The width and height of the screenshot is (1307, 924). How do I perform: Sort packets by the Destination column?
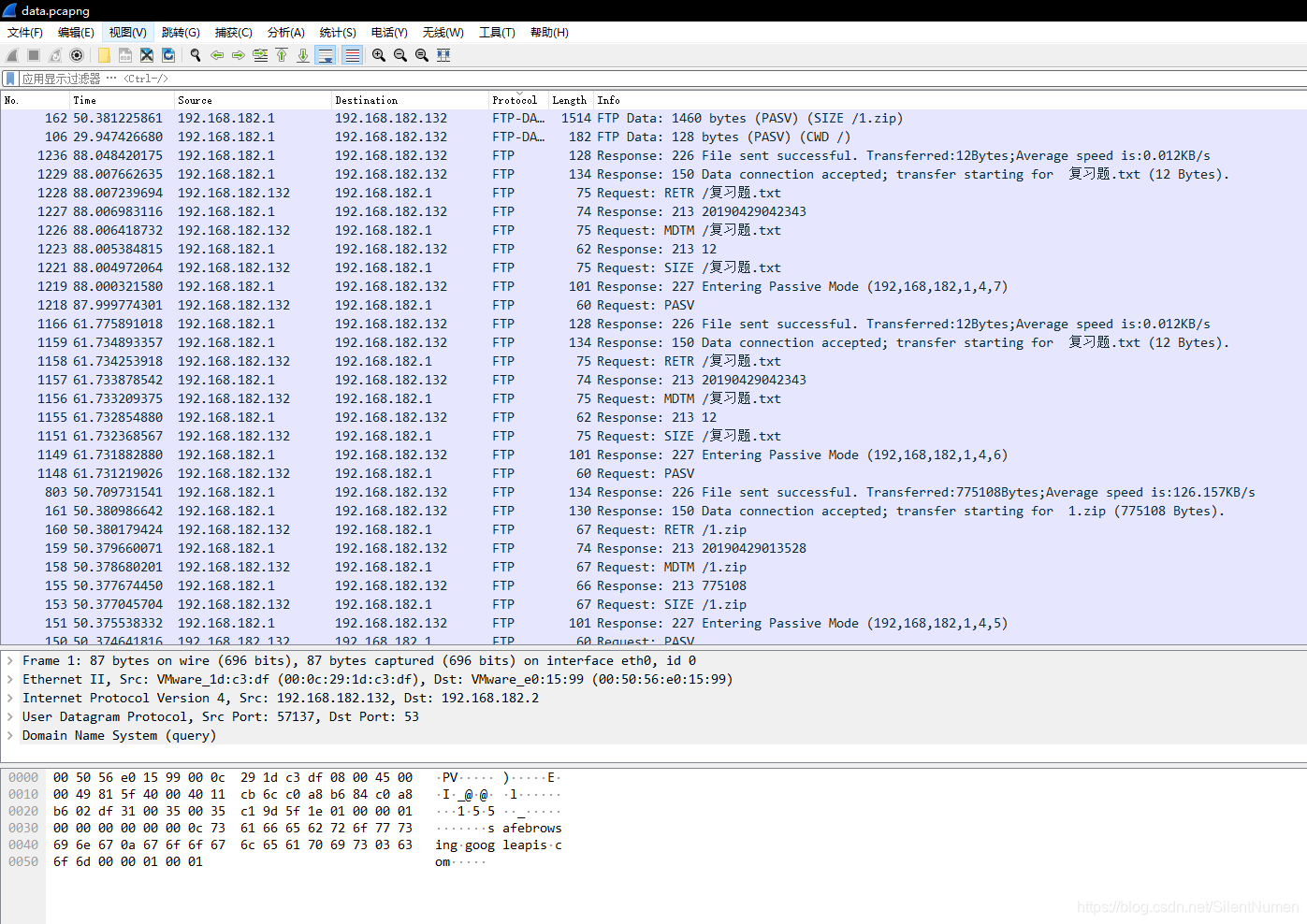pyautogui.click(x=411, y=100)
